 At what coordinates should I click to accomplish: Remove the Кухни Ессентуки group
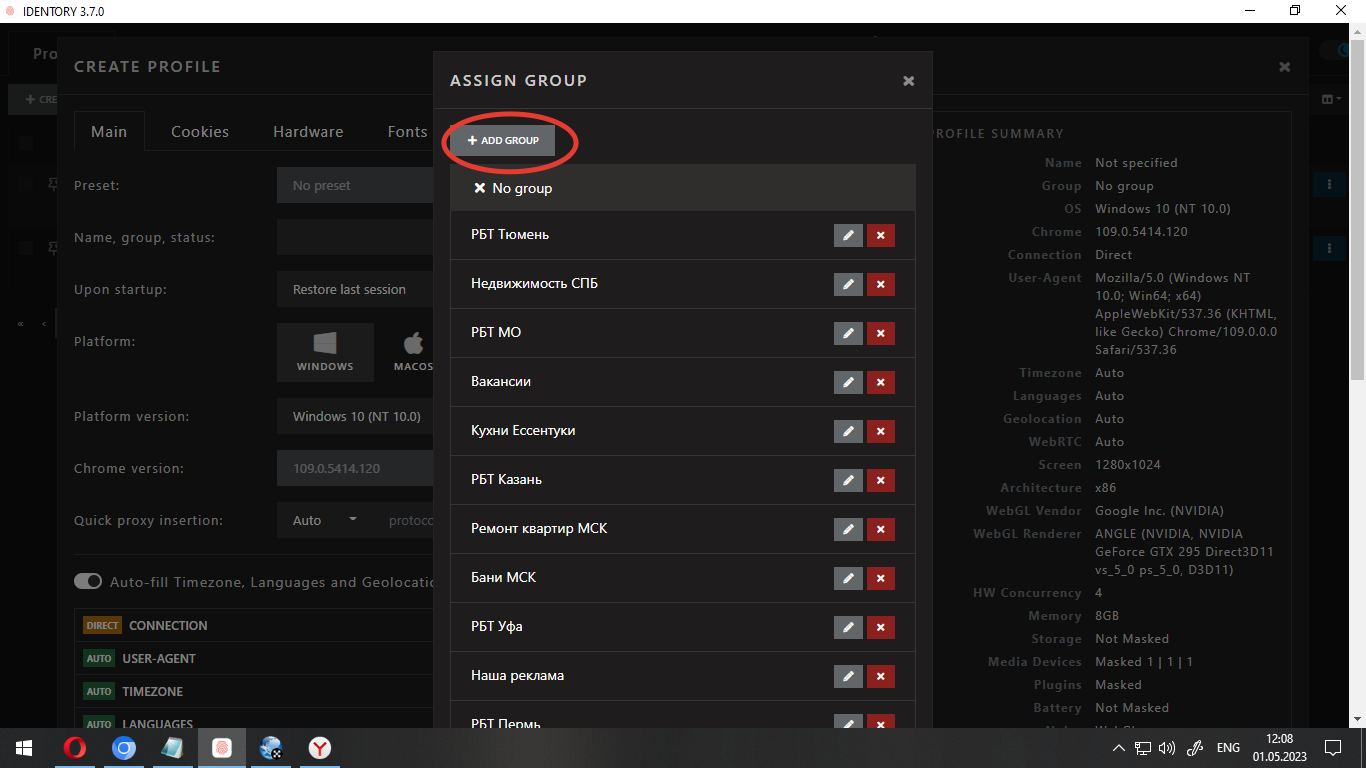880,431
